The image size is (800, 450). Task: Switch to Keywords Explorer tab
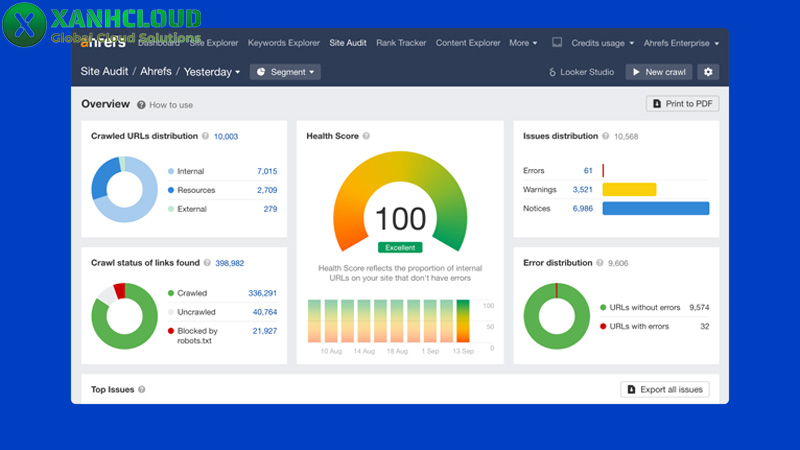tap(284, 43)
